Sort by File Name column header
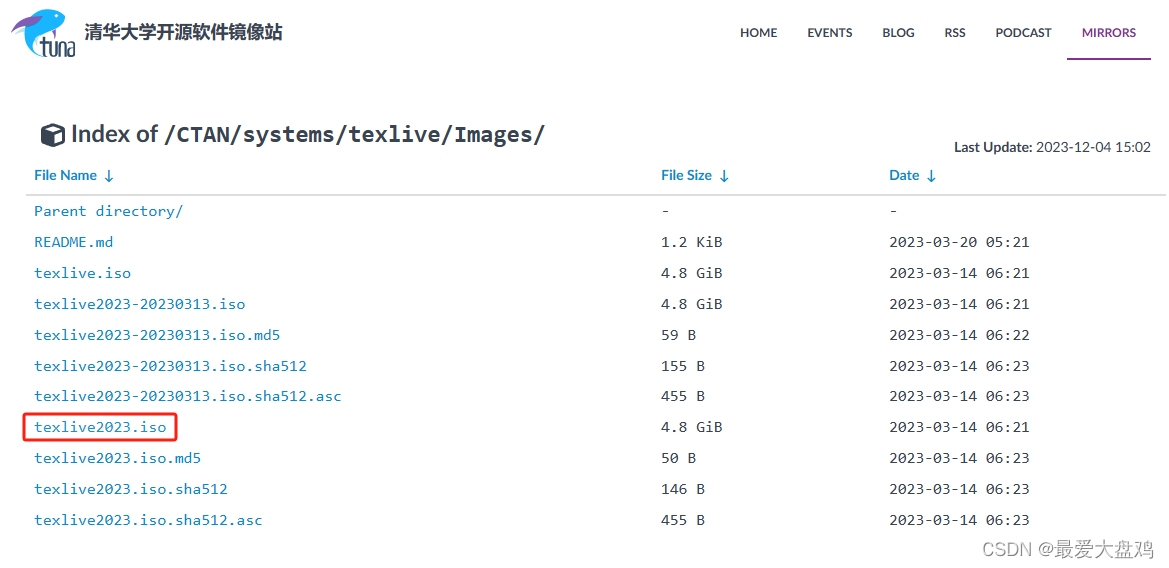 (x=74, y=175)
